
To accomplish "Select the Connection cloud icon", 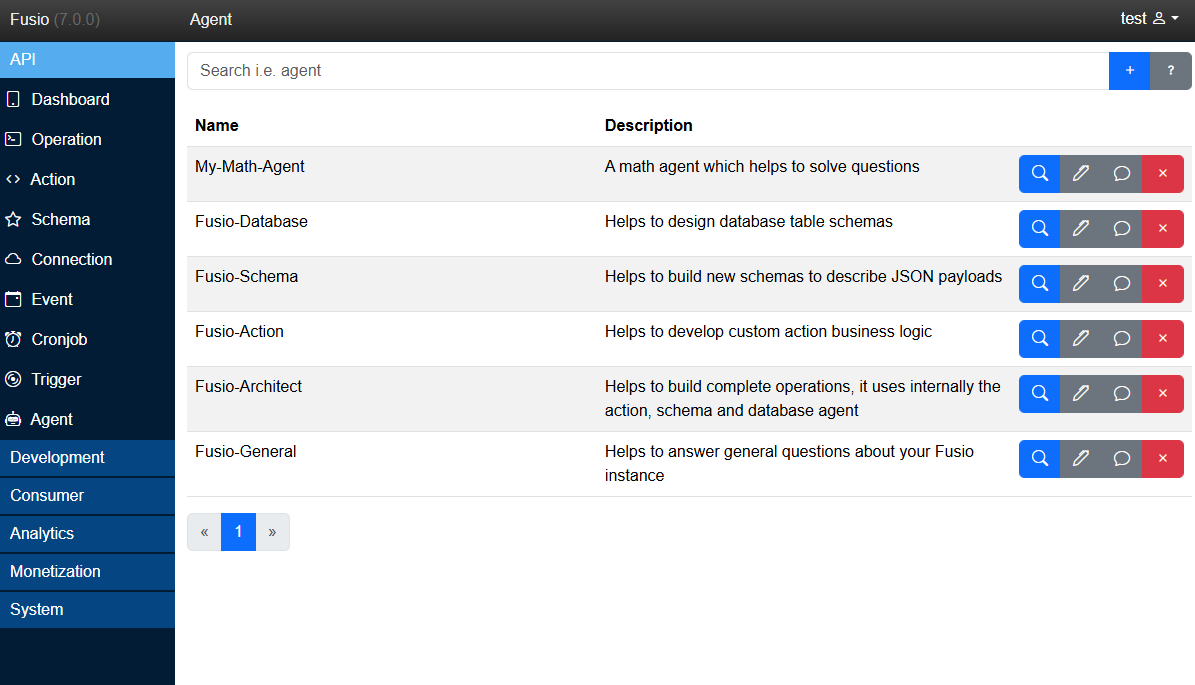I will (x=13, y=259).
